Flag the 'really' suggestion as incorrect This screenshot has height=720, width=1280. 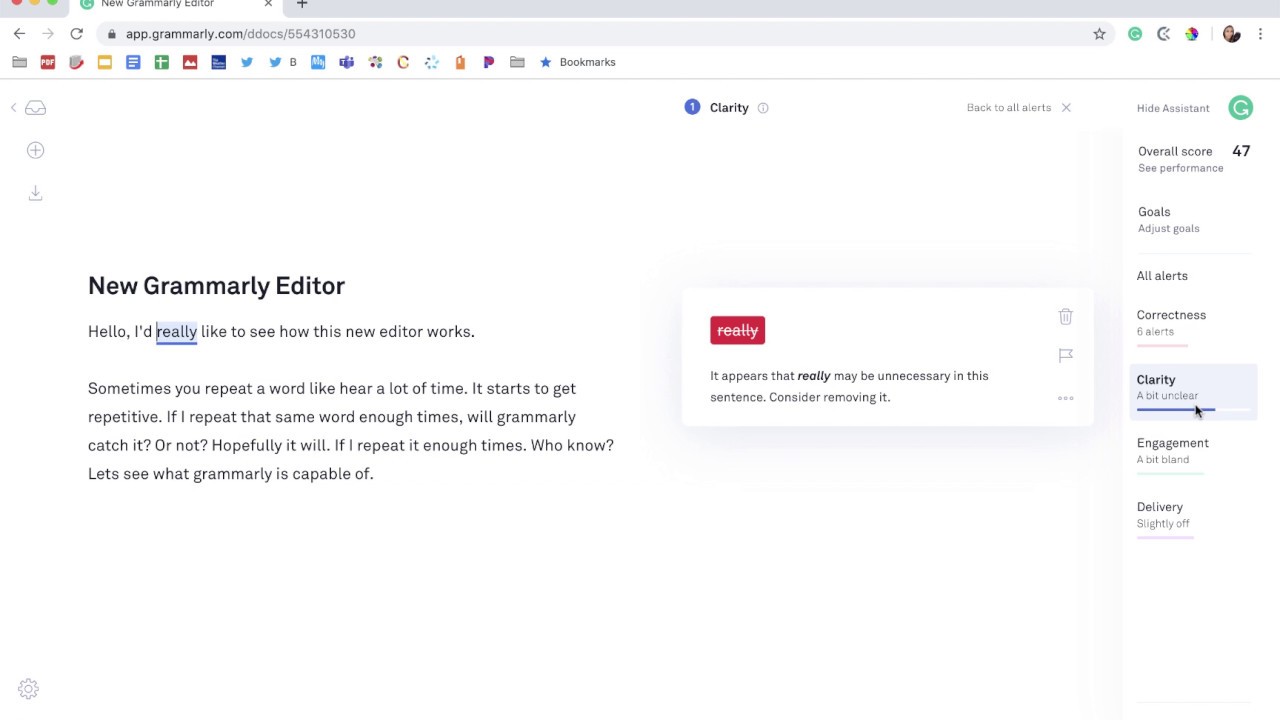click(x=1065, y=355)
